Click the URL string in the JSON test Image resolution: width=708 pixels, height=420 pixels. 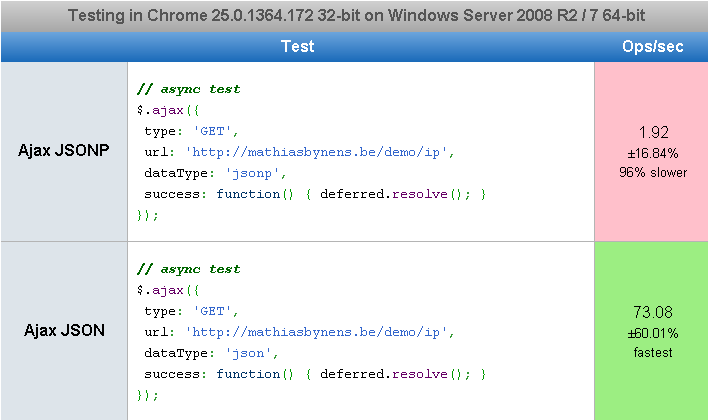coord(320,332)
